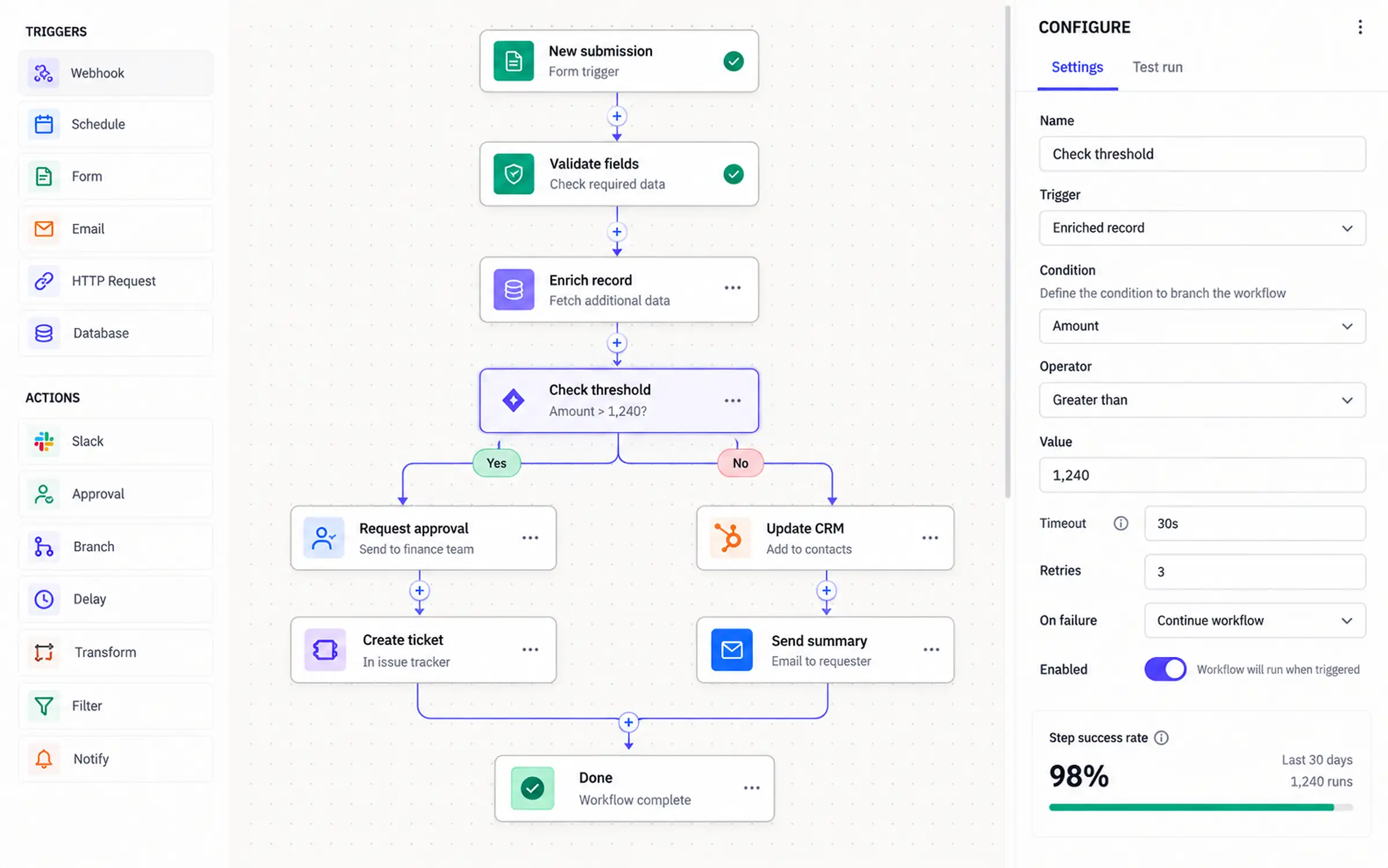Pick the Schedule calendar icon
The image size is (1388, 868).
(43, 124)
